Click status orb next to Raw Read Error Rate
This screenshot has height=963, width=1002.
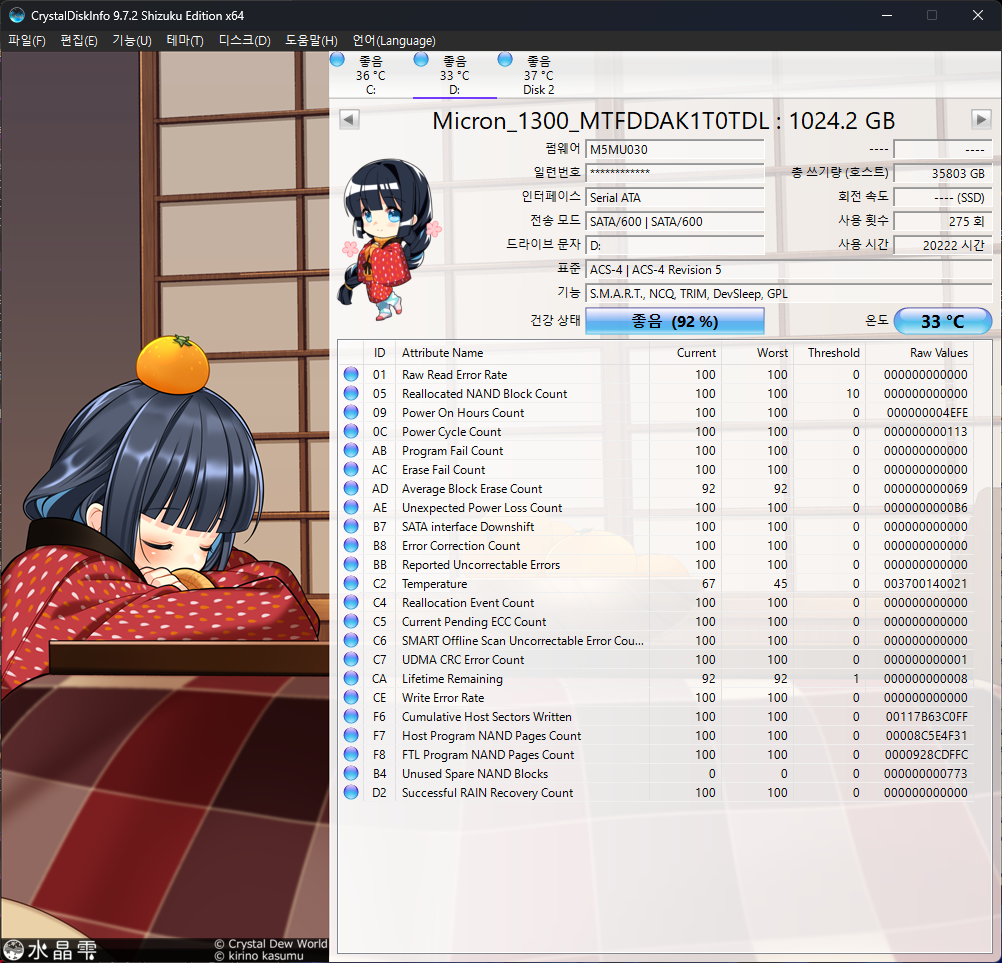point(351,375)
